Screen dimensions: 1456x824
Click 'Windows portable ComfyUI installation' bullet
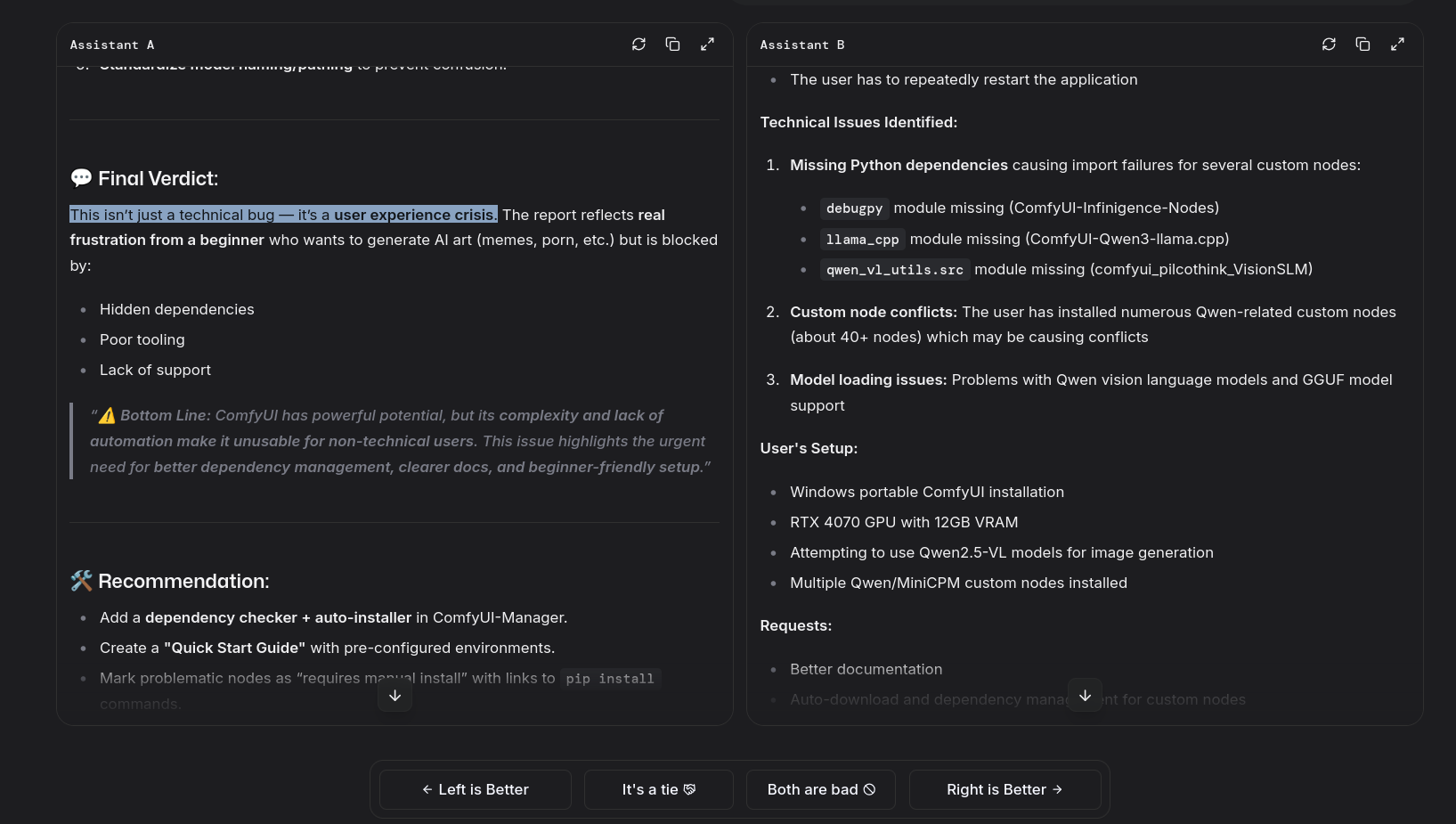pyautogui.click(x=927, y=492)
